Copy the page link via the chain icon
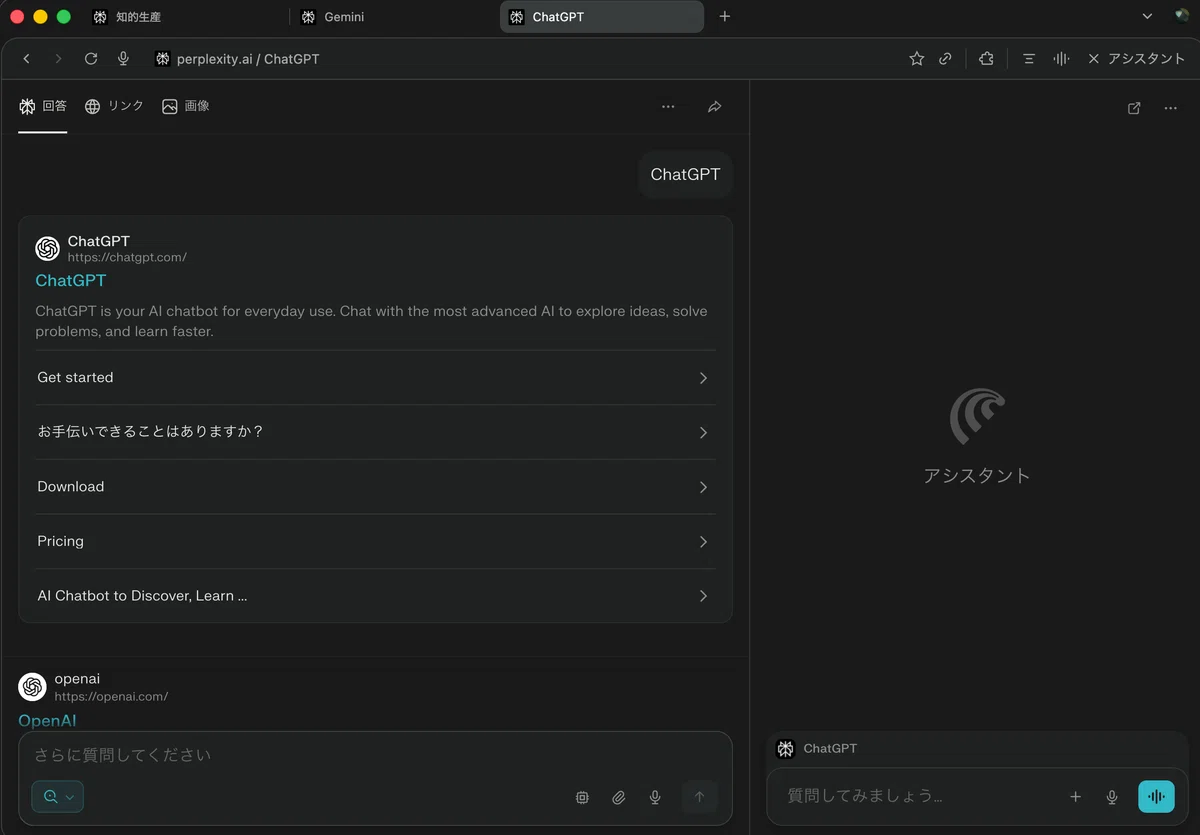 coord(945,59)
